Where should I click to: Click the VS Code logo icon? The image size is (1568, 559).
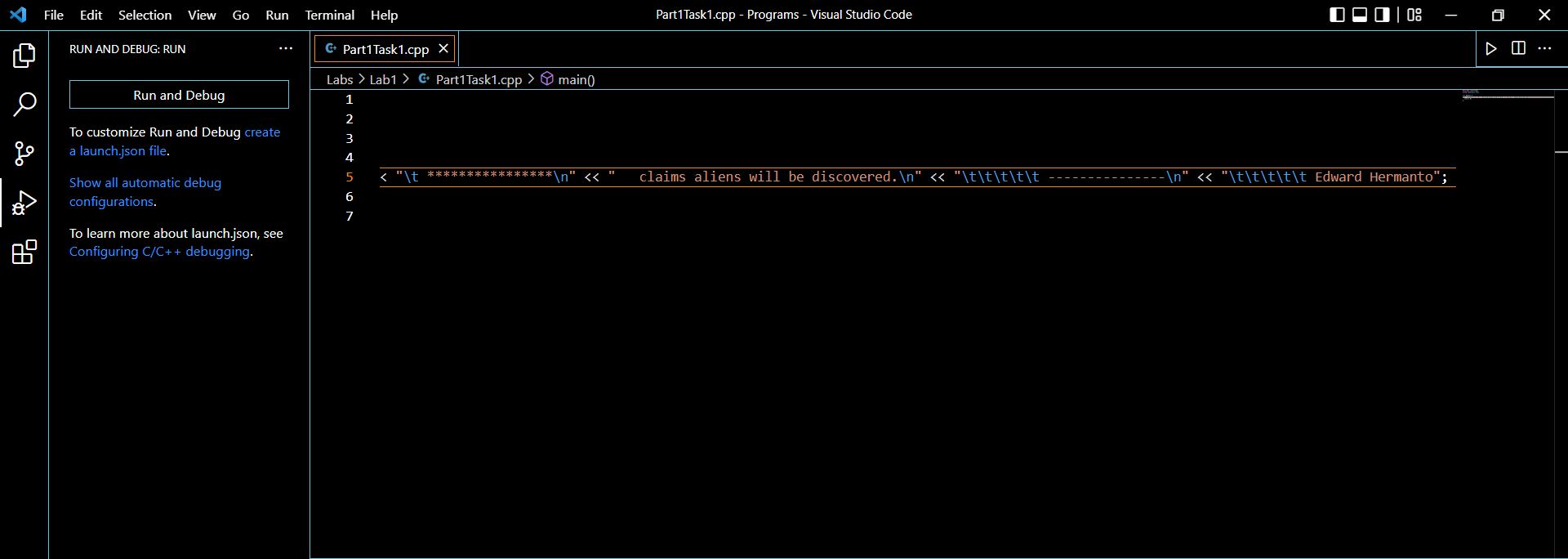click(x=18, y=15)
